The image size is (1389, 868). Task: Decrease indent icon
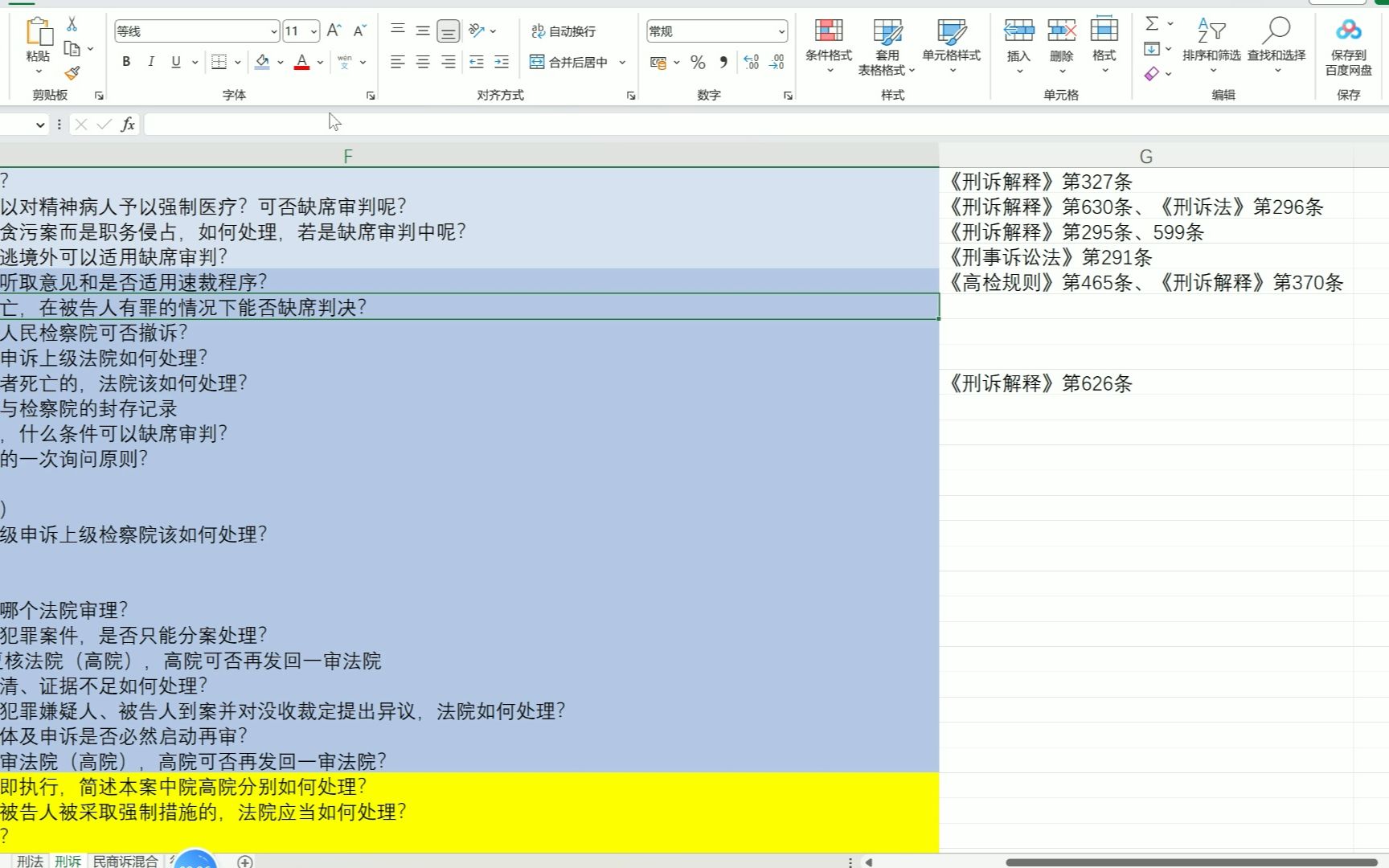pyautogui.click(x=477, y=62)
